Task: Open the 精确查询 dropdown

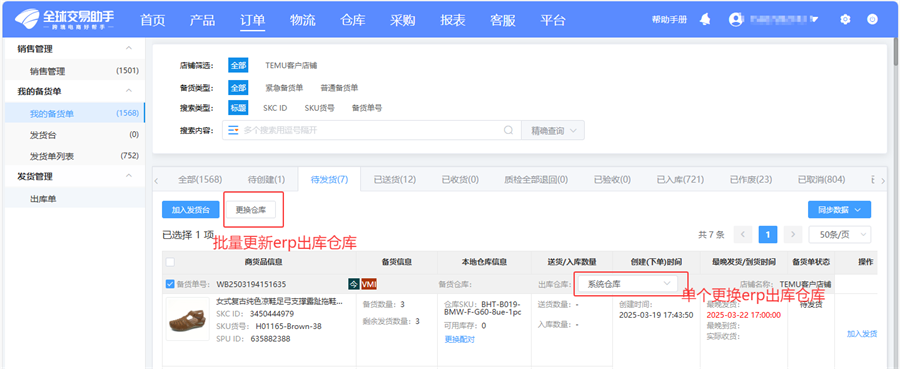Action: [x=553, y=130]
